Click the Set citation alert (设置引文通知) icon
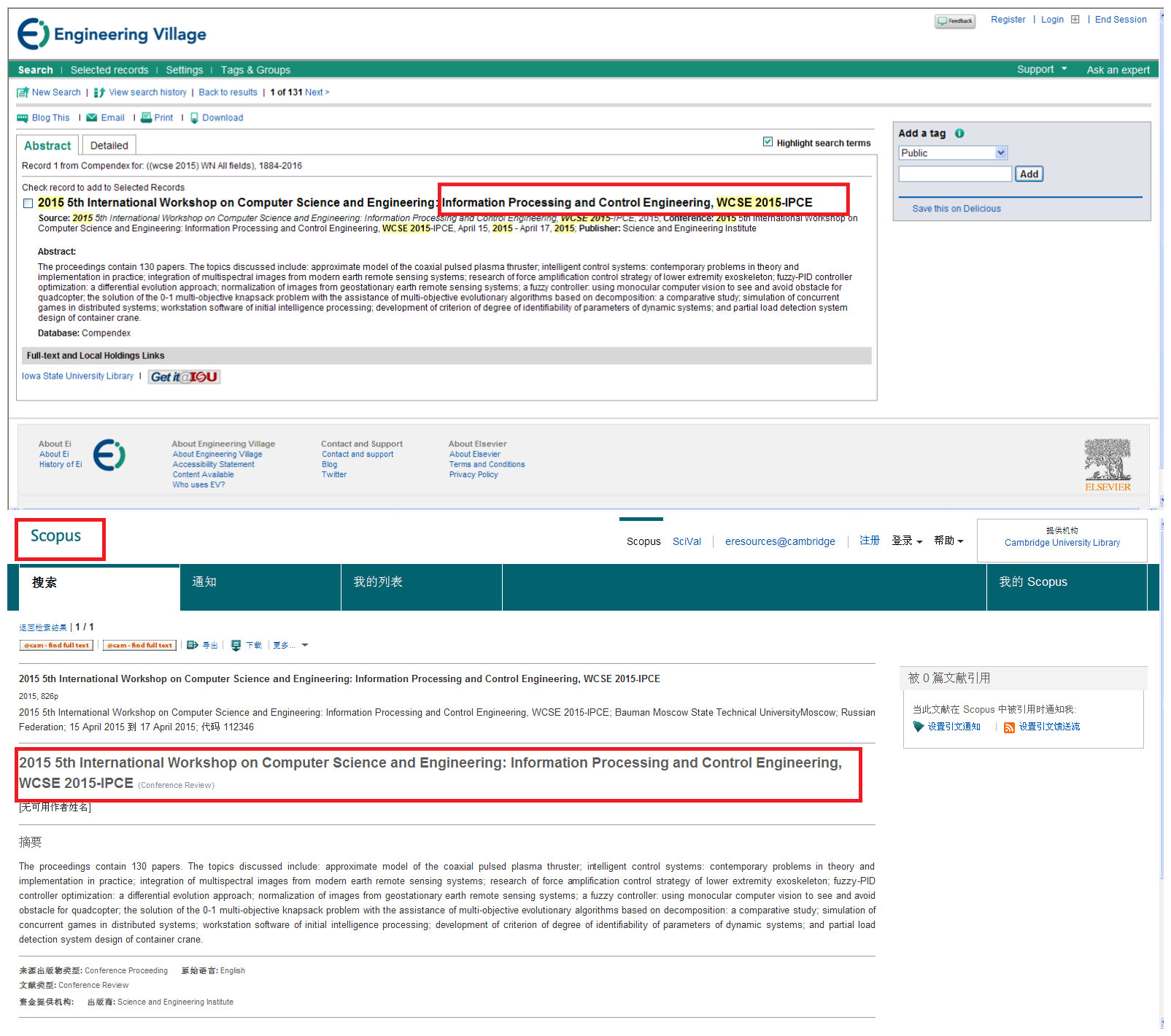Viewport: 1171px width, 1036px height. (x=919, y=727)
